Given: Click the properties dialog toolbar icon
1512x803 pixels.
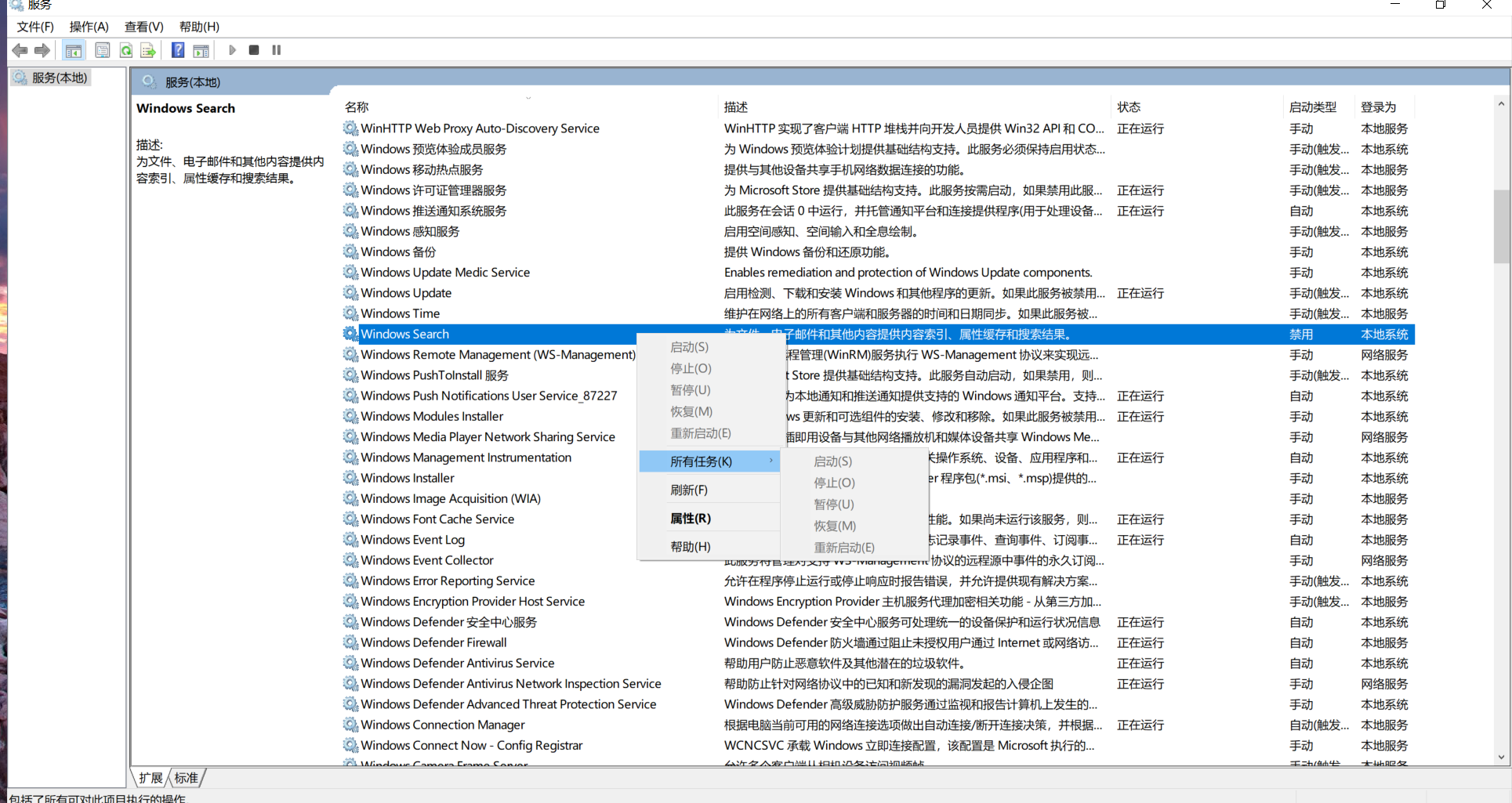Looking at the screenshot, I should tap(103, 50).
